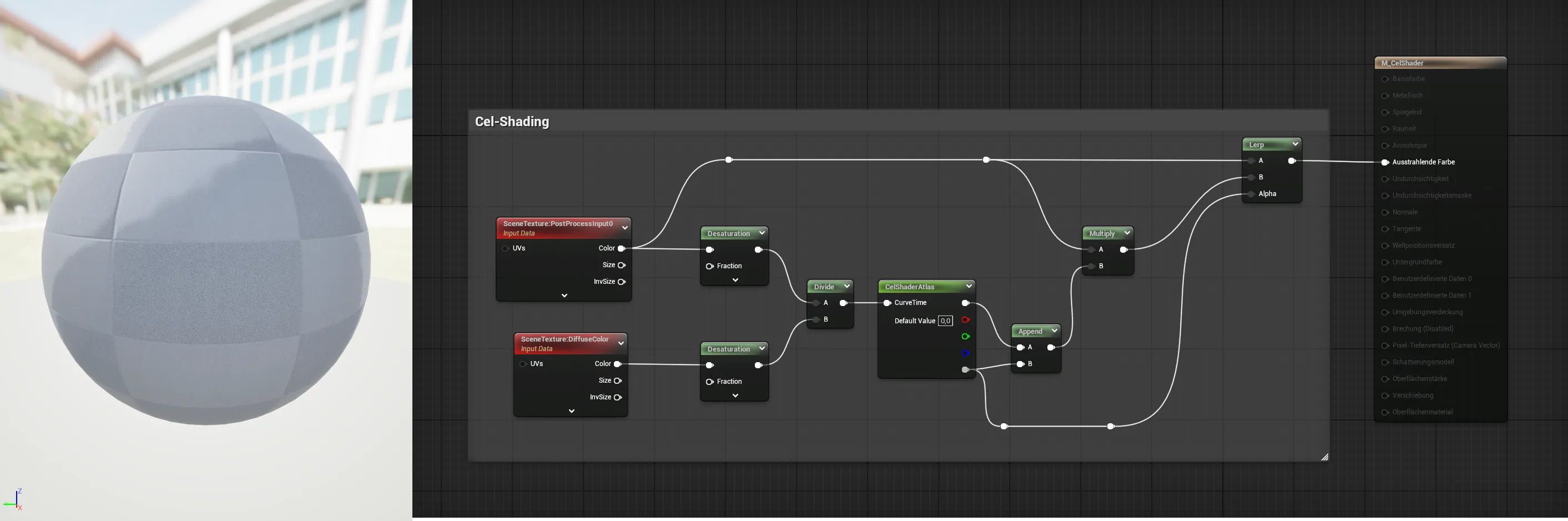Select the CelShaderAtlas node title
The image size is (1568, 521).
point(909,287)
